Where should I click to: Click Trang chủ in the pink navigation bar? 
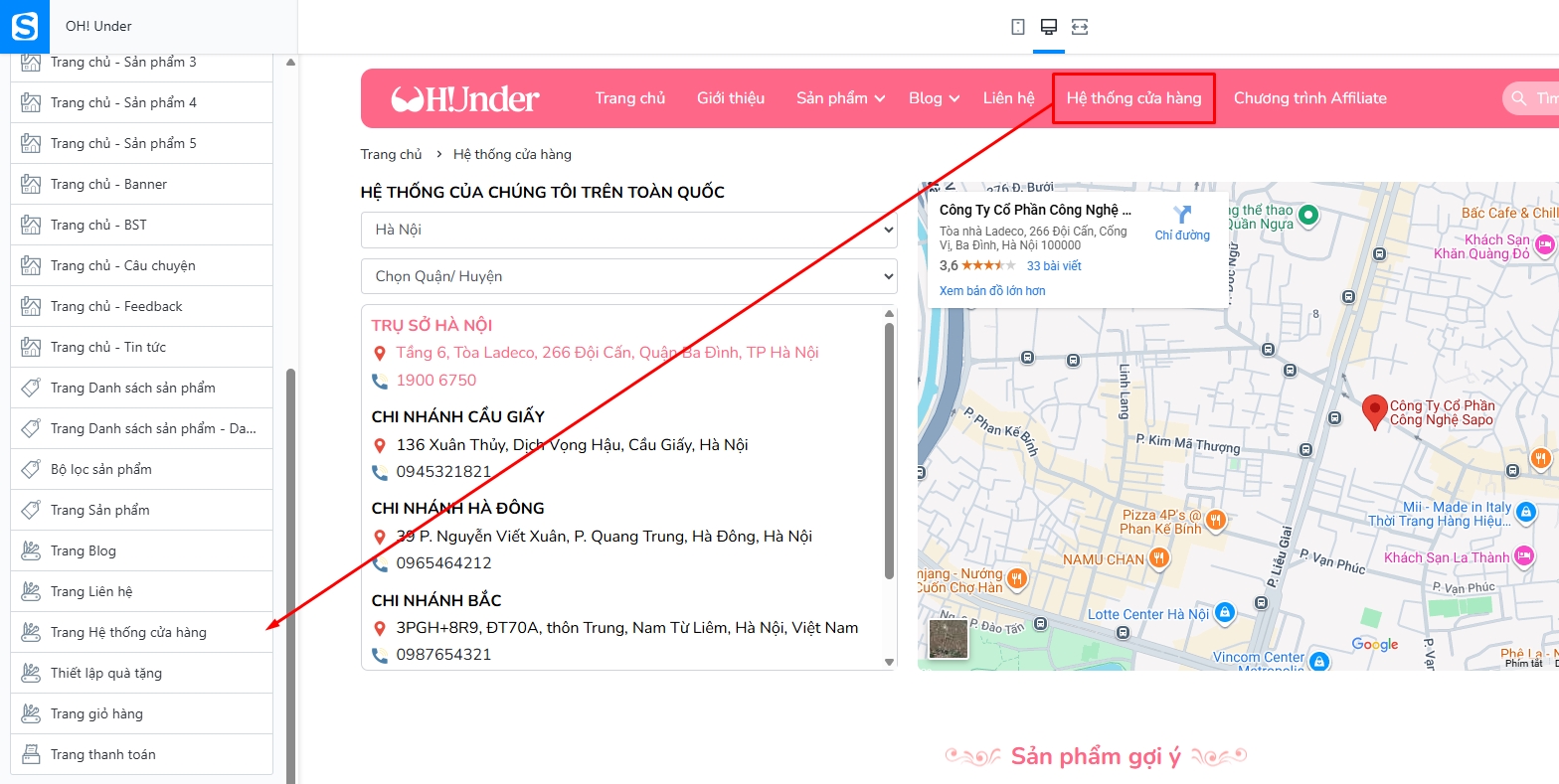coord(630,97)
